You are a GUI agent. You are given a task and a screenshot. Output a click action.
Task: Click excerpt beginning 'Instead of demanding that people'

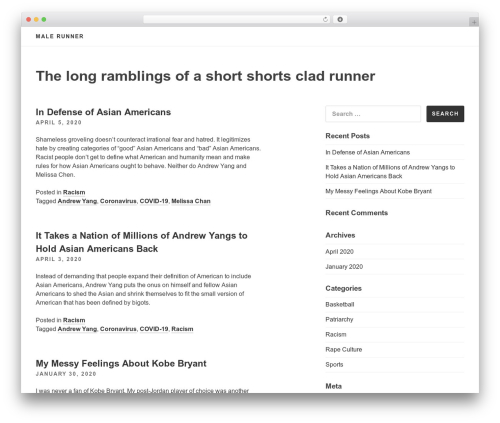pos(143,289)
